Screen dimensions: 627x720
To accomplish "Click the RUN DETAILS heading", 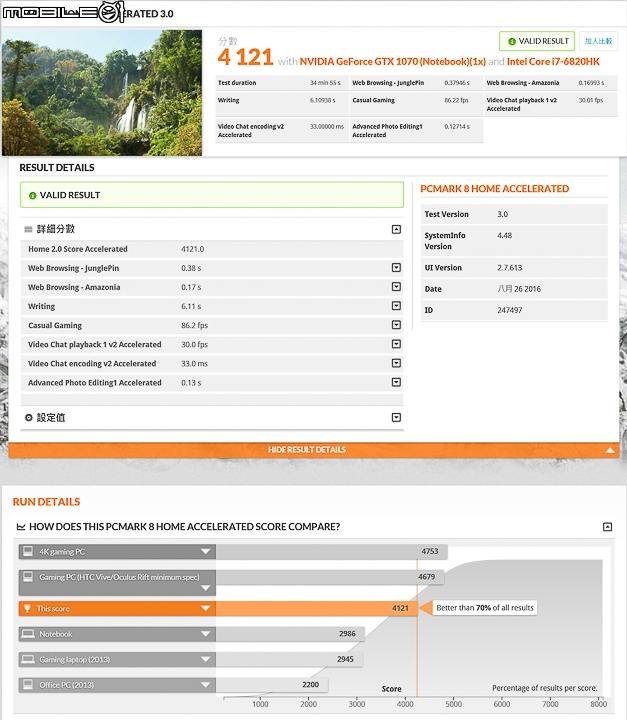I will (x=46, y=502).
